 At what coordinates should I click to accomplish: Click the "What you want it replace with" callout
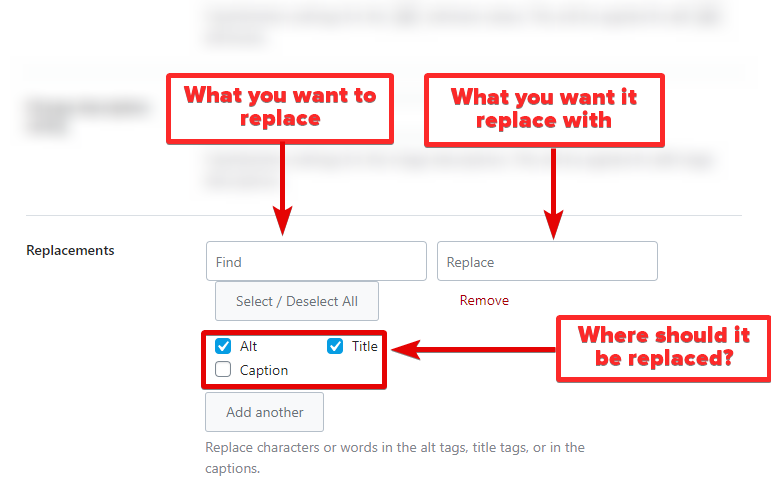point(544,109)
